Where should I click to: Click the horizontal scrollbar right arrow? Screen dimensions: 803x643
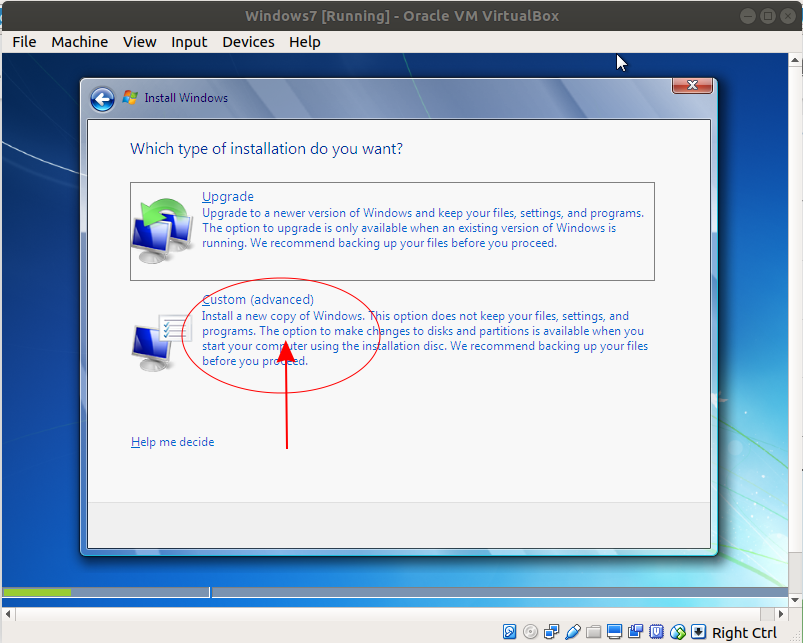pos(781,614)
